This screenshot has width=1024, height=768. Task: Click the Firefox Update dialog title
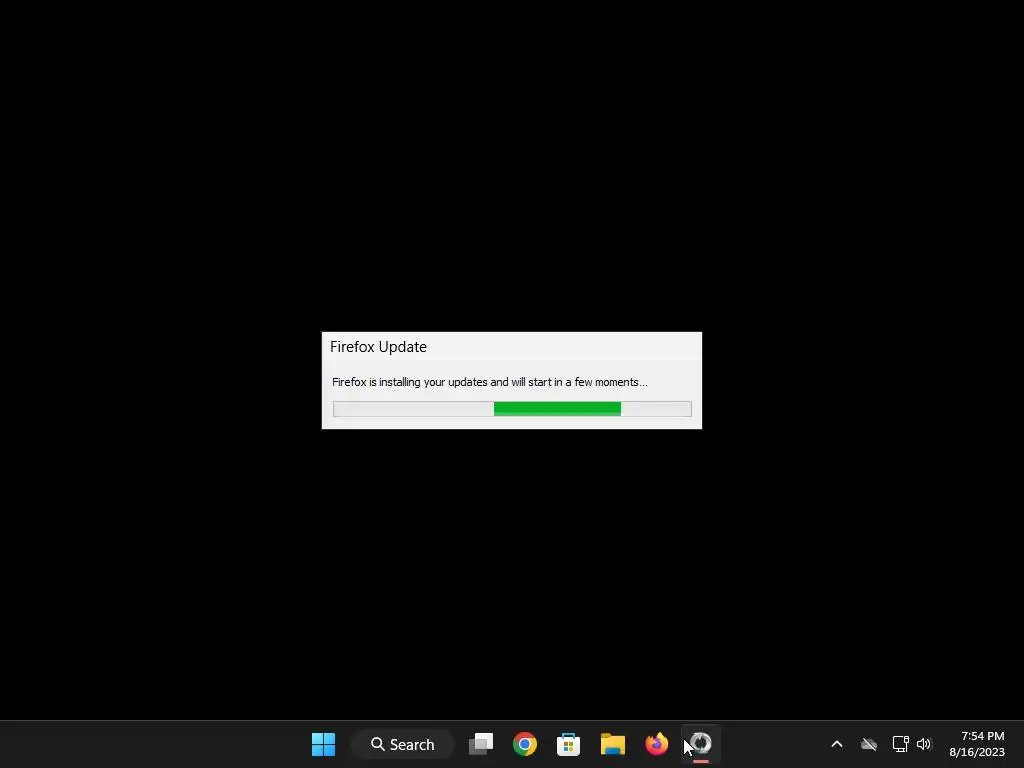(x=378, y=347)
